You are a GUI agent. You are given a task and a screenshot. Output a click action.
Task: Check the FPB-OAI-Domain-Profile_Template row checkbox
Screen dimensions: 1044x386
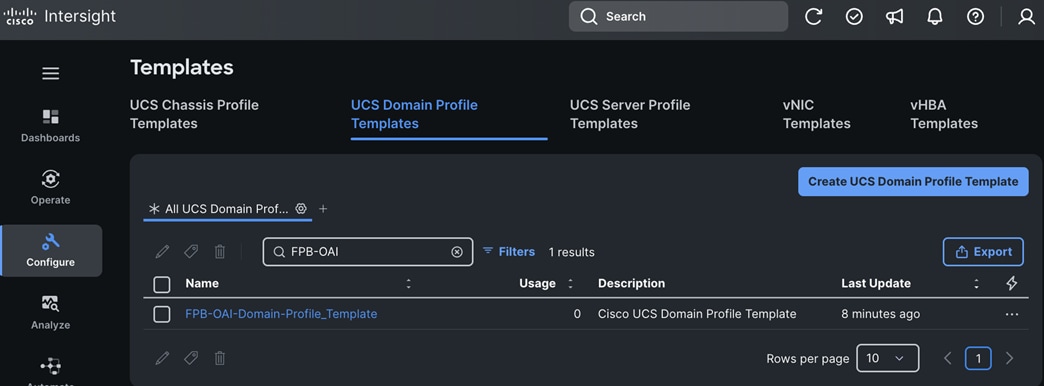162,314
